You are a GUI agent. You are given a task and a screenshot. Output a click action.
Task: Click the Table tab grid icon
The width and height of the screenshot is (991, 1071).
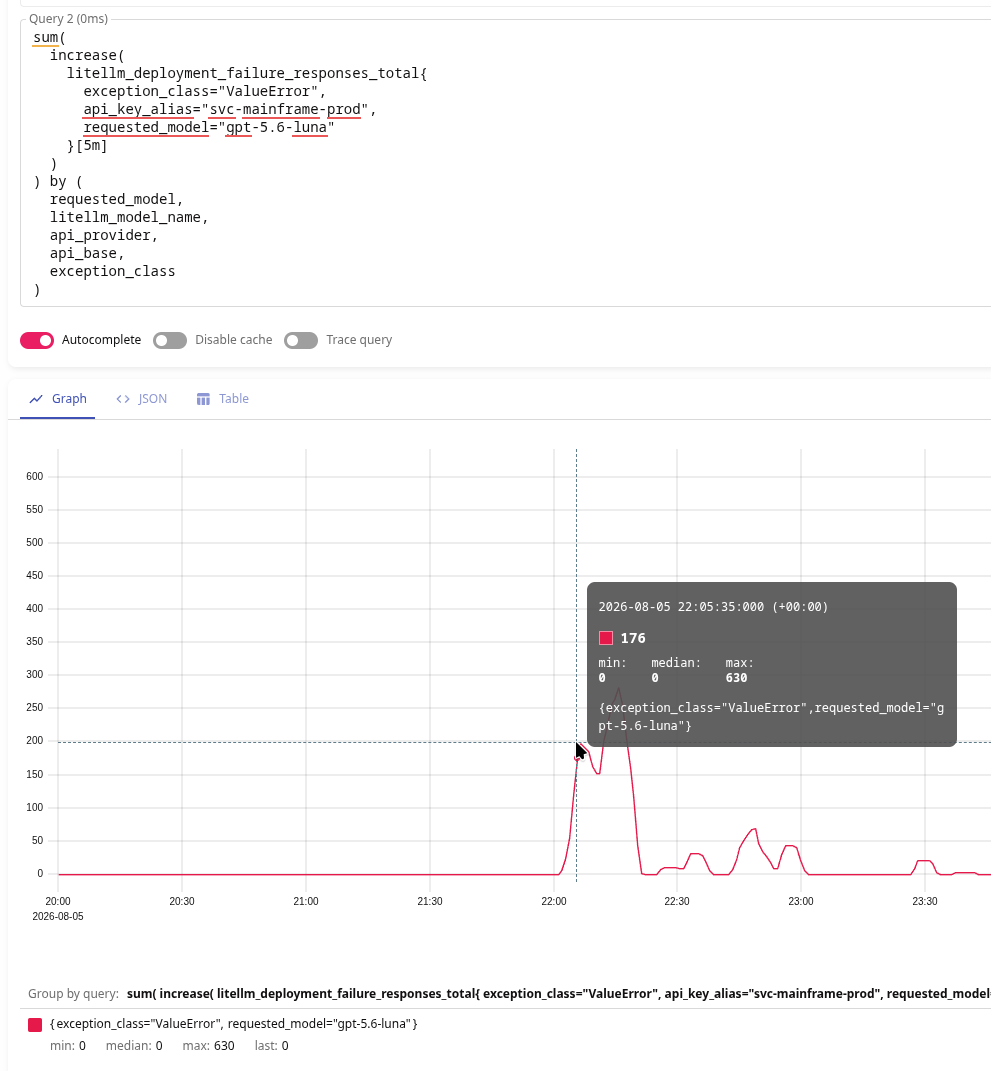click(203, 399)
